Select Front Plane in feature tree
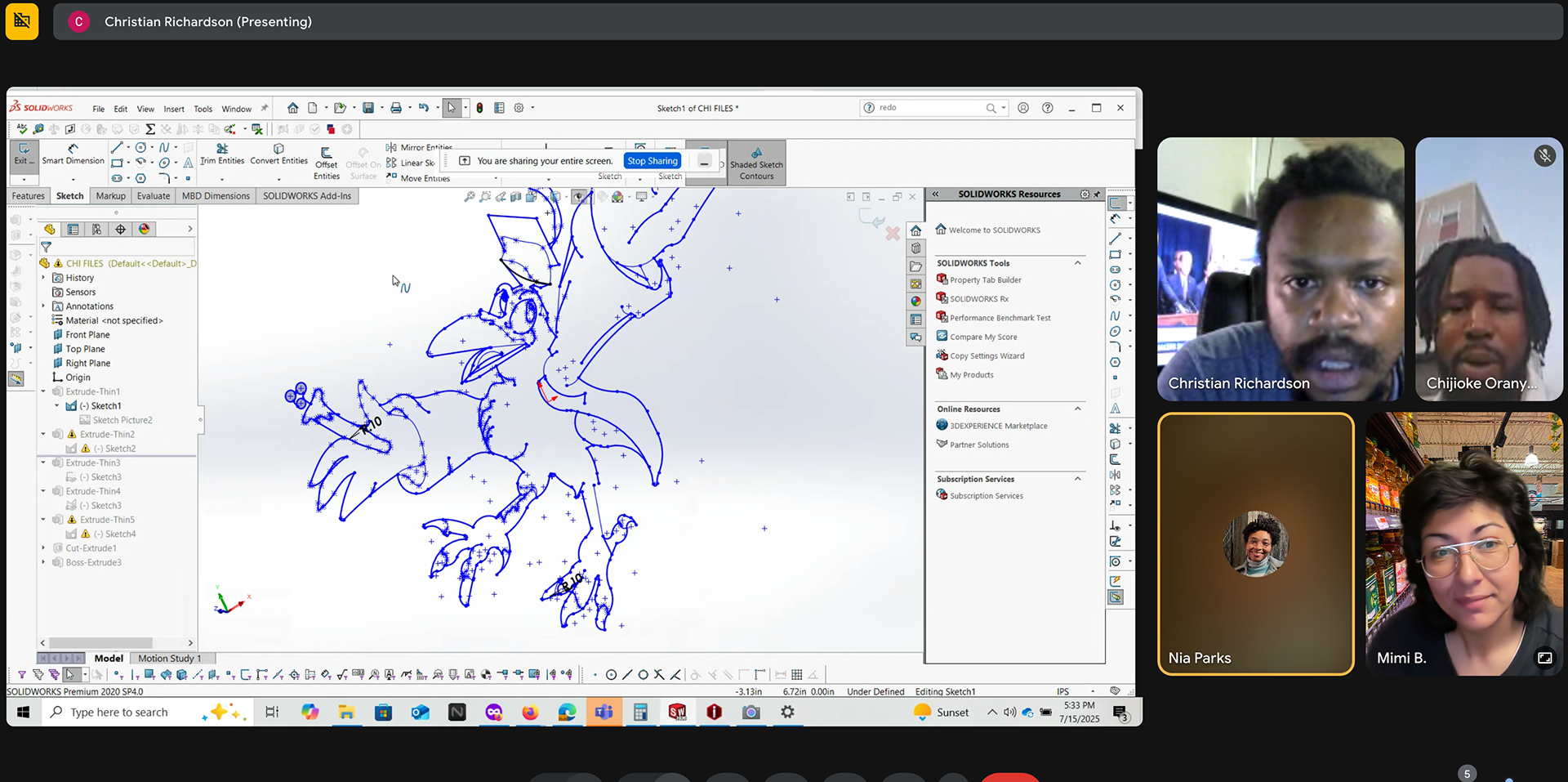Image resolution: width=1568 pixels, height=782 pixels. click(87, 335)
